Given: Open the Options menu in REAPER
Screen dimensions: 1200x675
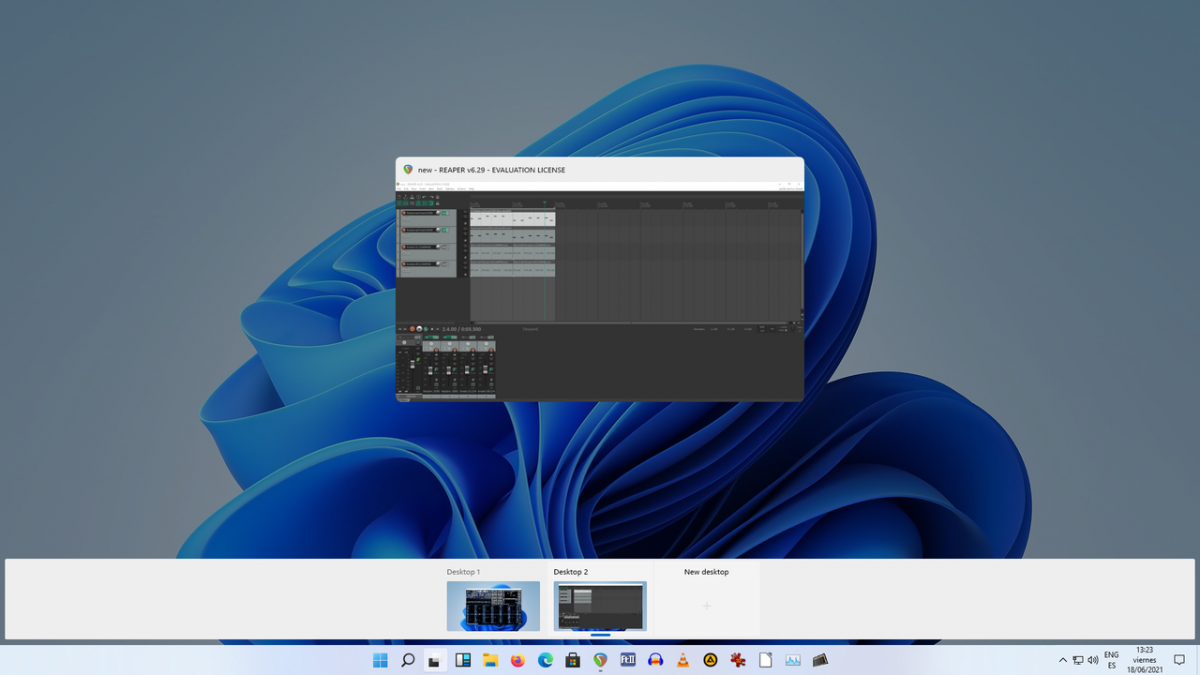Looking at the screenshot, I should [450, 188].
